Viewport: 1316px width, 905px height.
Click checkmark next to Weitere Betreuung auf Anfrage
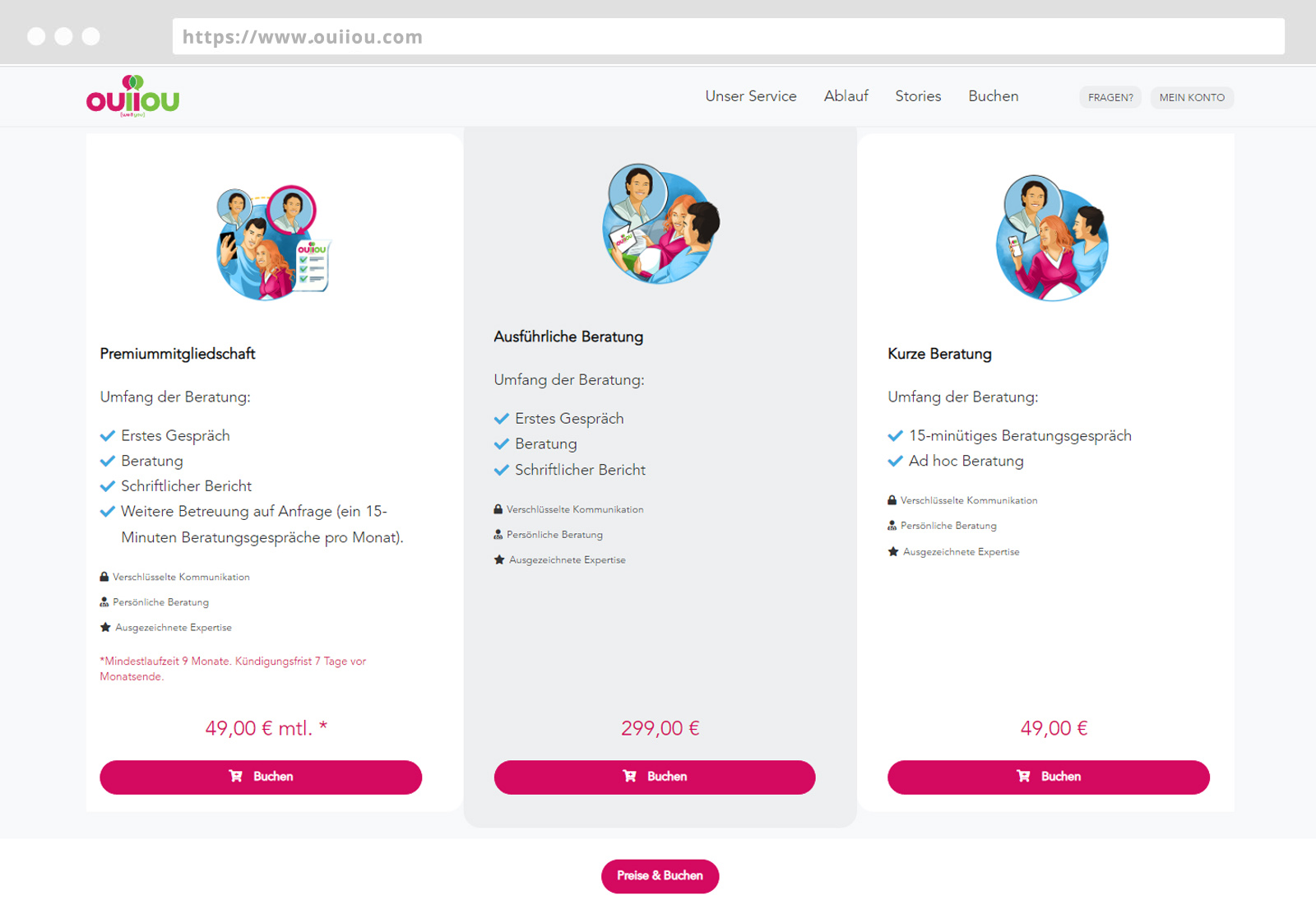tap(108, 512)
